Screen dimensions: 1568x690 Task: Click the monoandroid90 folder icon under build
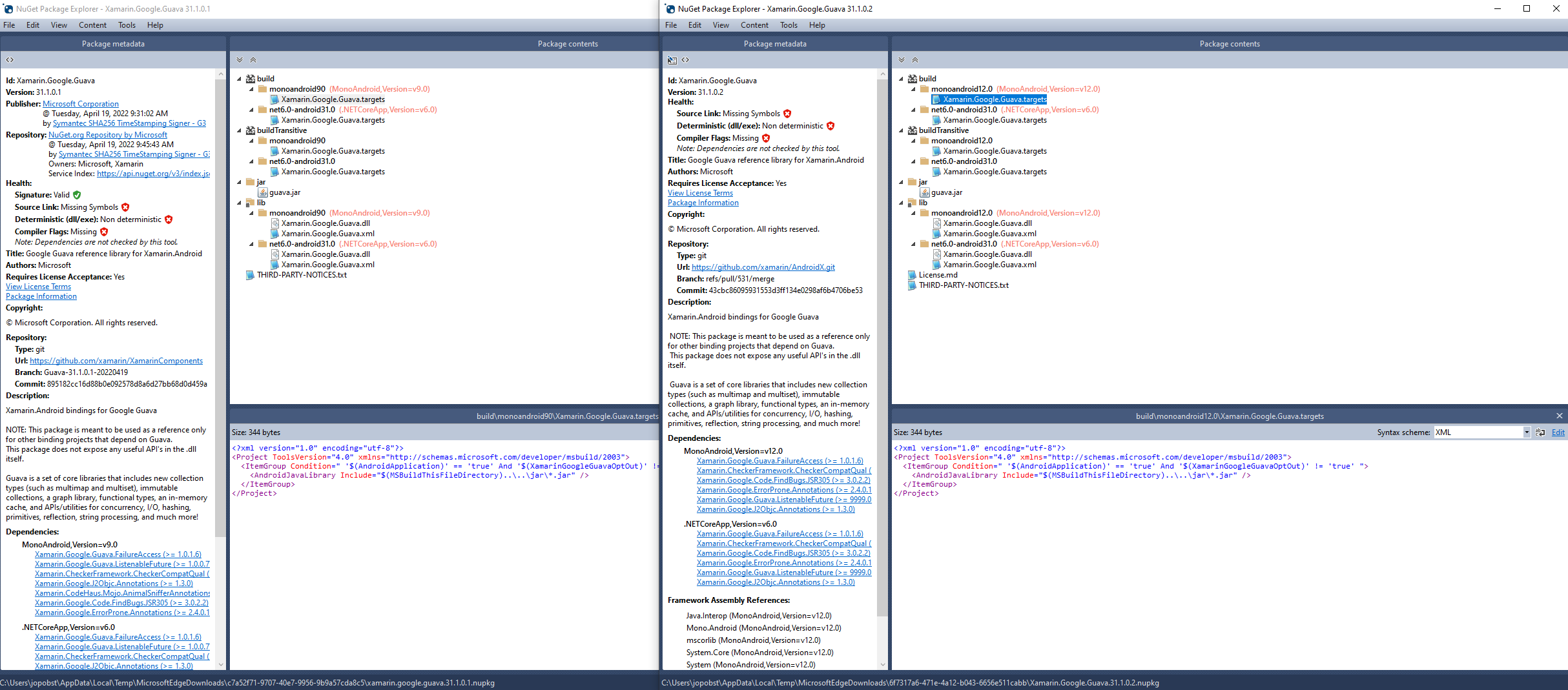[263, 89]
